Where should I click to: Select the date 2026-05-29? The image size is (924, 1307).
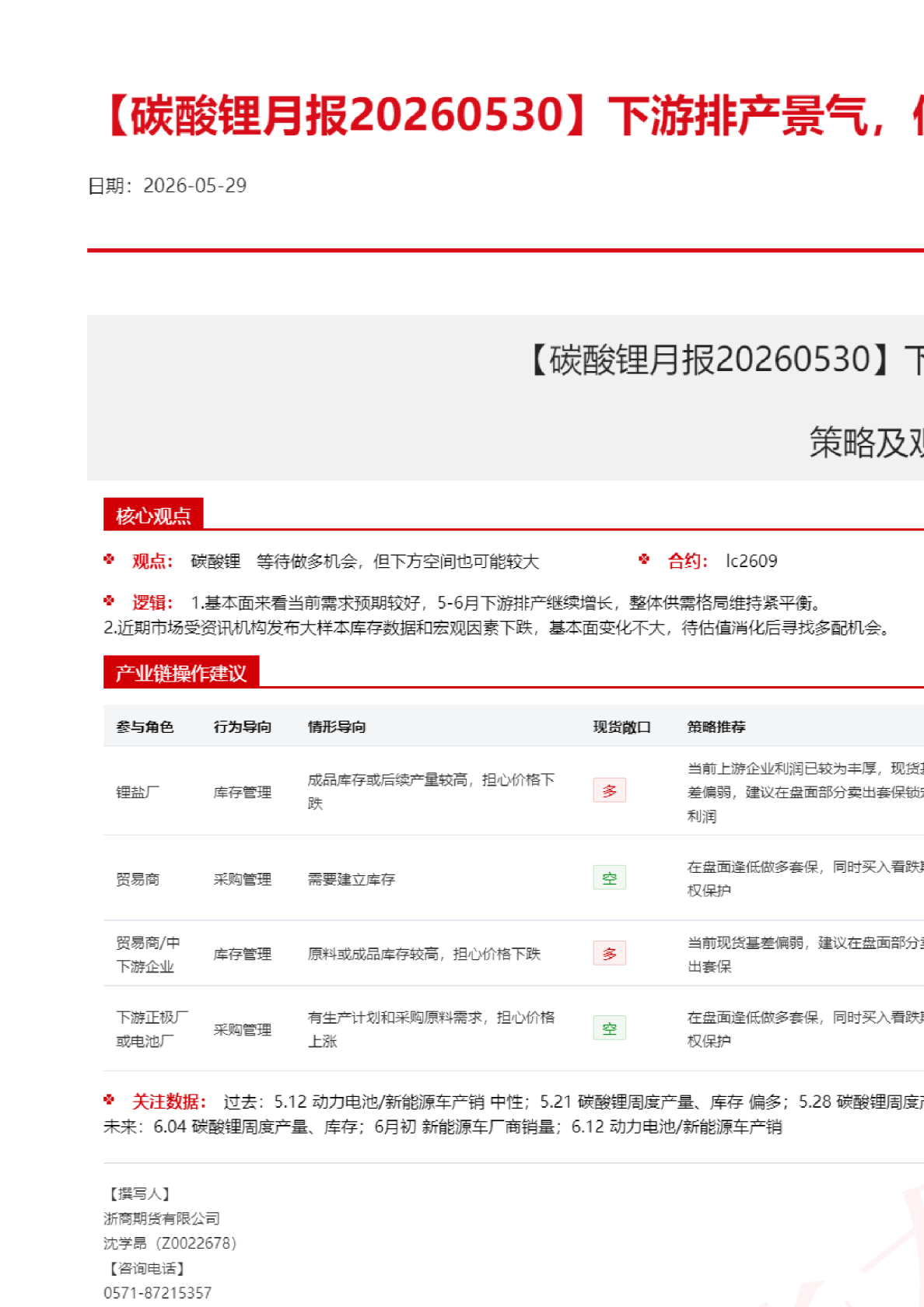point(194,185)
